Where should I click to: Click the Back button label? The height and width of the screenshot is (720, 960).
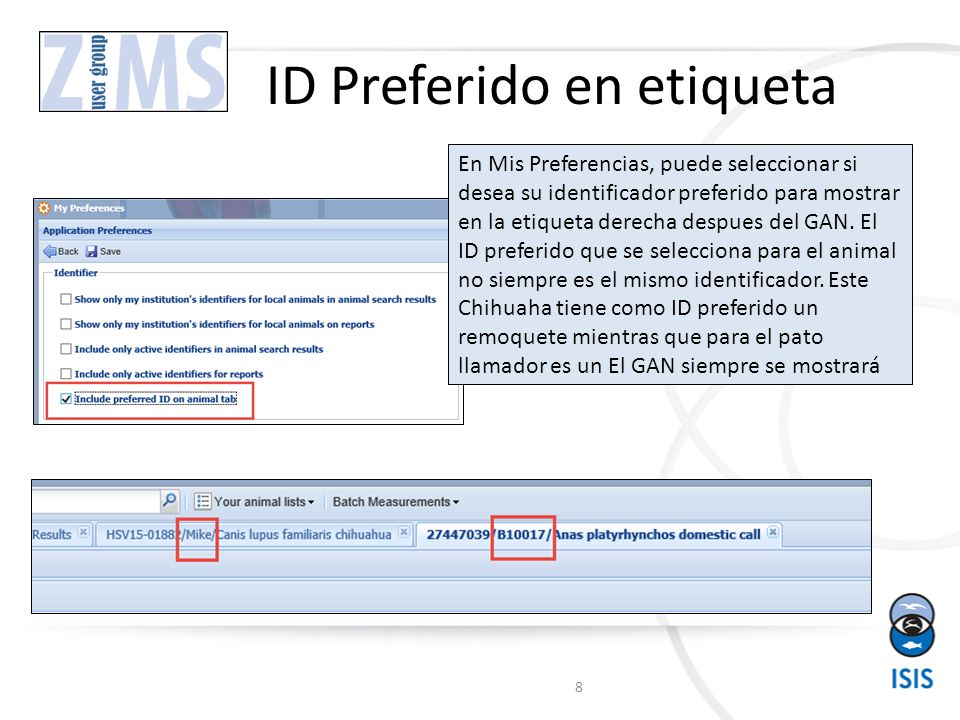coord(68,252)
